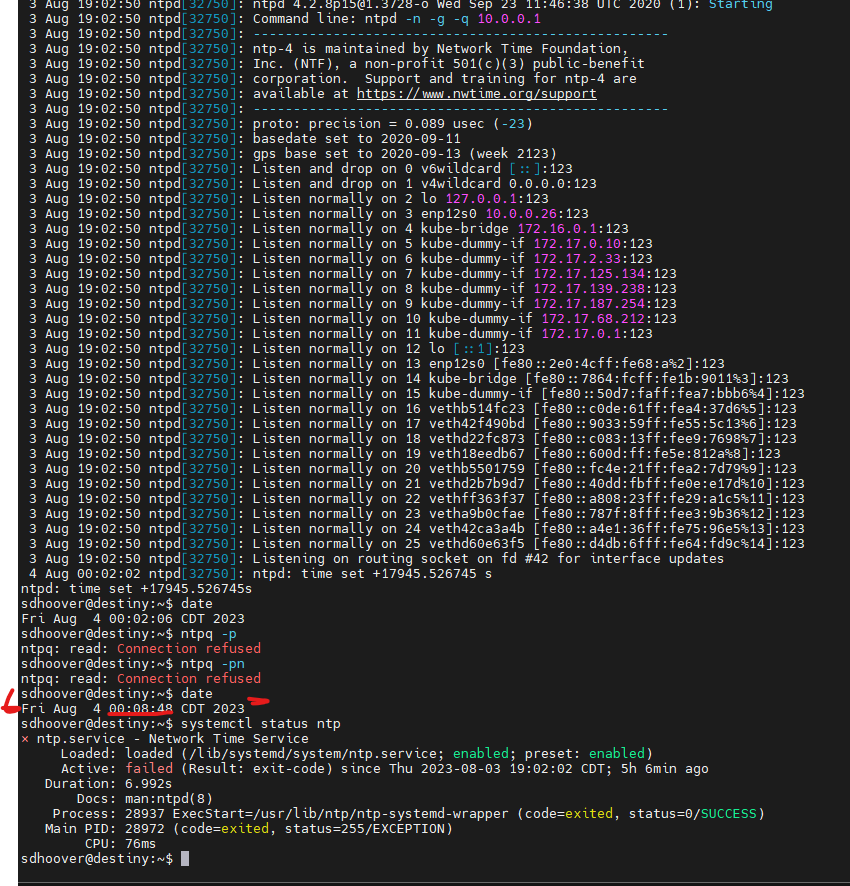850x886 pixels.
Task: Select the underlined time 00:08:48
Action: 141,708
